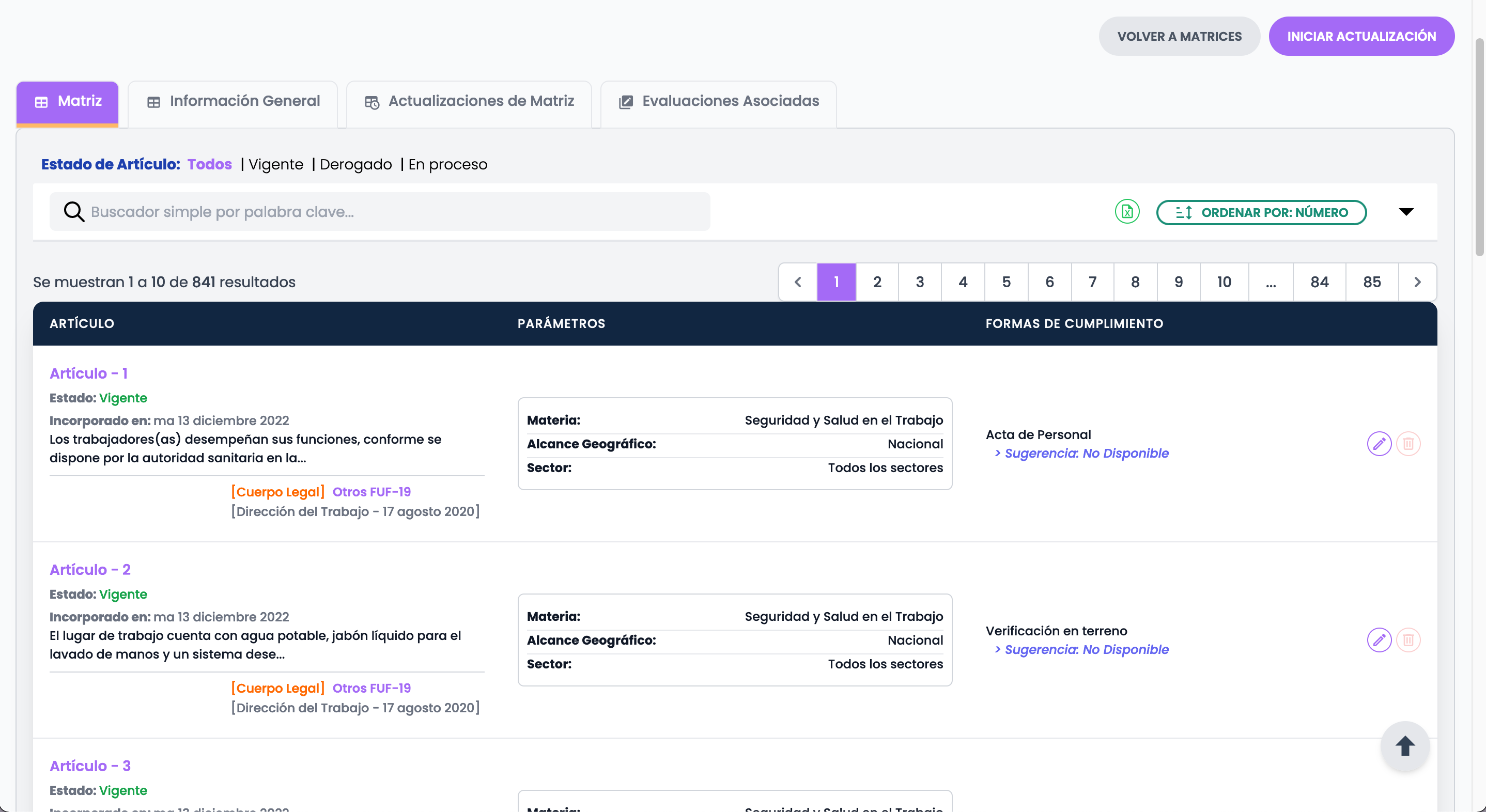Filter article state by En proceso
Image resolution: width=1486 pixels, height=812 pixels.
[447, 164]
